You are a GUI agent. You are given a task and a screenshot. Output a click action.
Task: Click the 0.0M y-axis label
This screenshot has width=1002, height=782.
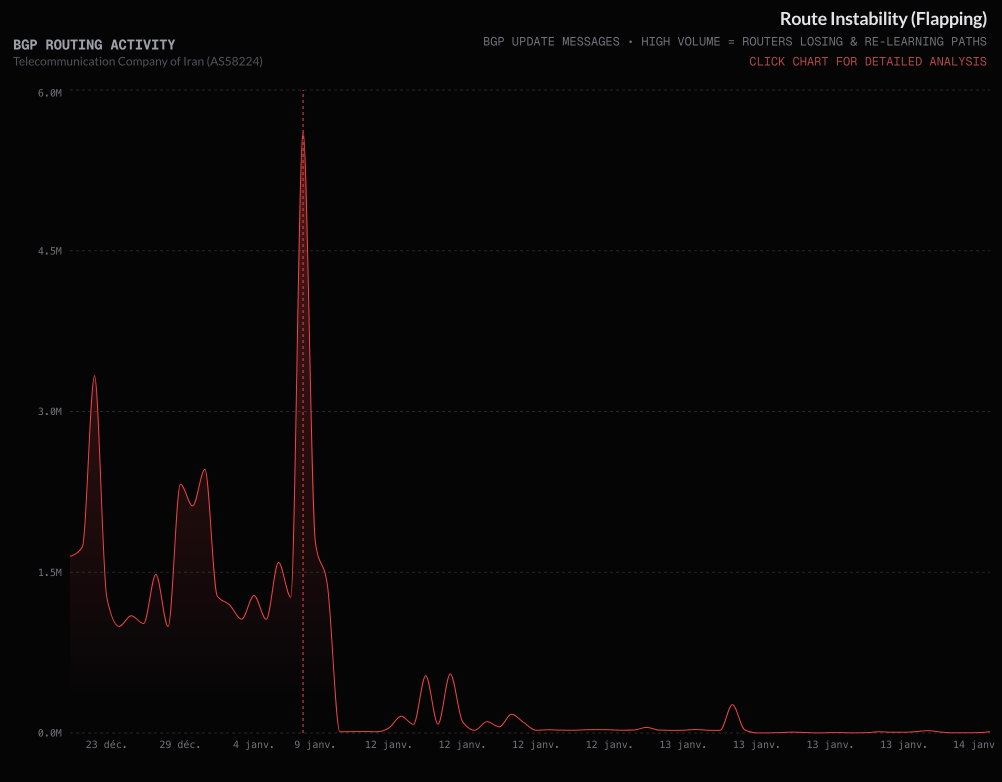[x=50, y=733]
